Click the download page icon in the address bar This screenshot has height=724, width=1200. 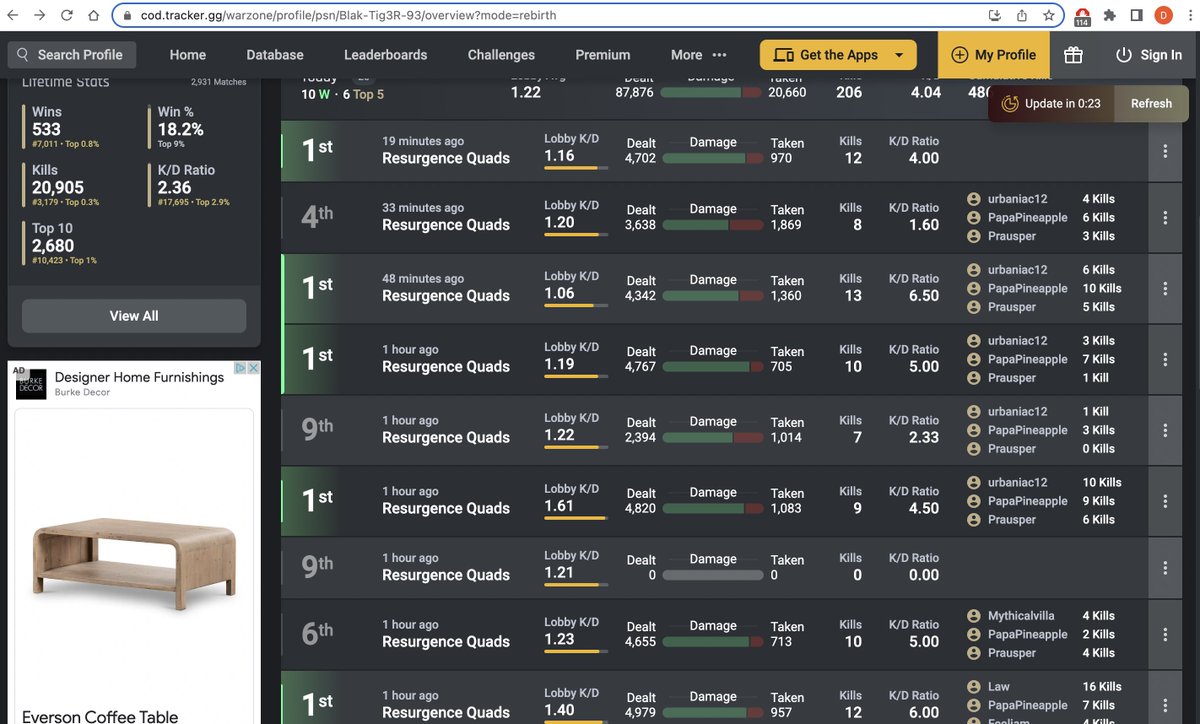[995, 16]
